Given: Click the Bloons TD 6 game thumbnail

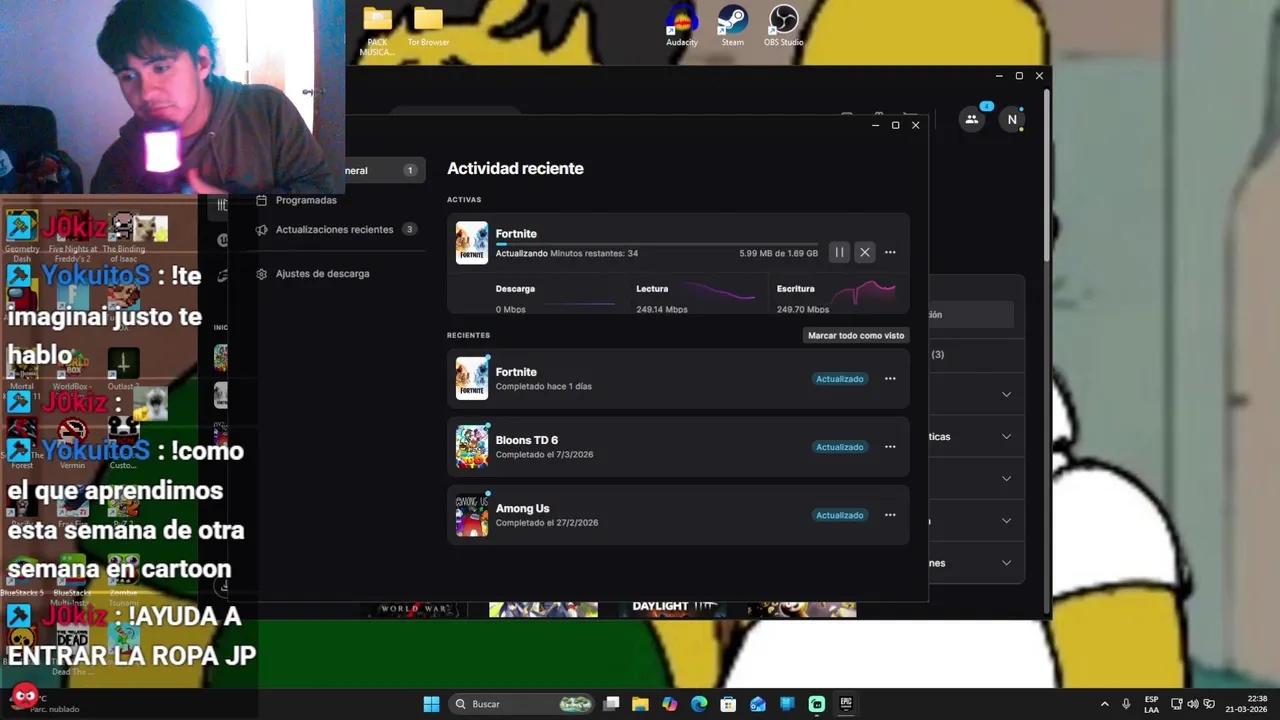Looking at the screenshot, I should point(472,447).
